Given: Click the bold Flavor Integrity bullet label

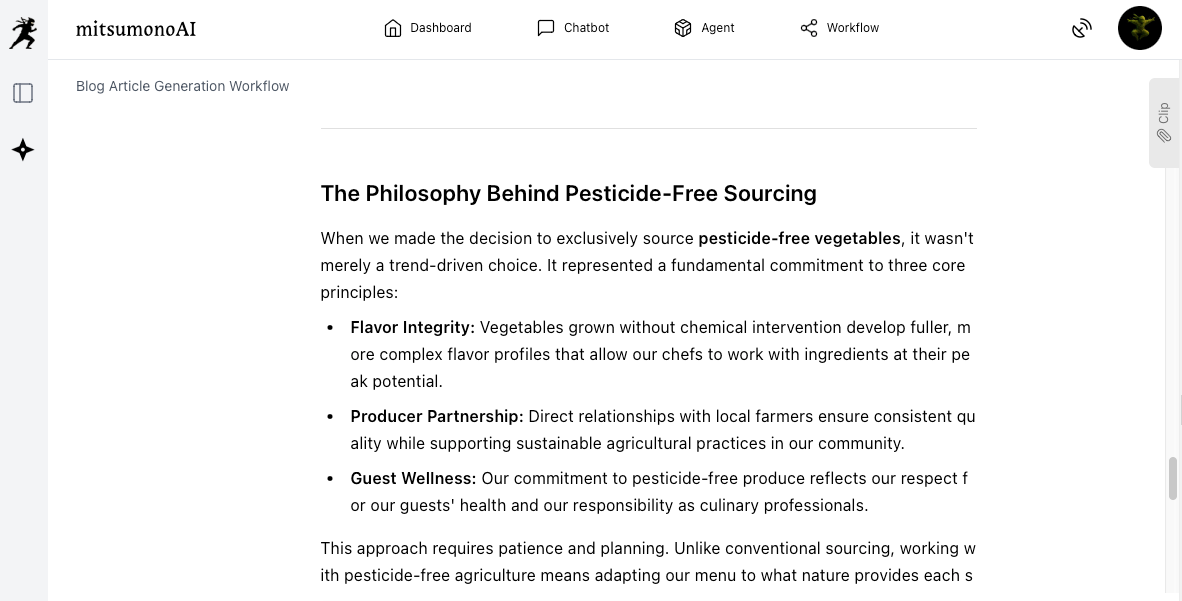Looking at the screenshot, I should 412,327.
